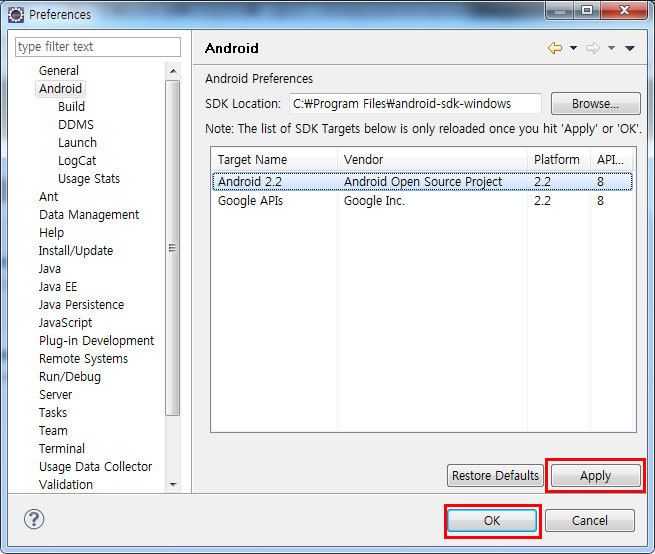Screen dimensions: 655x554
Task: Click the tree scrollbar up arrow
Action: point(173,71)
